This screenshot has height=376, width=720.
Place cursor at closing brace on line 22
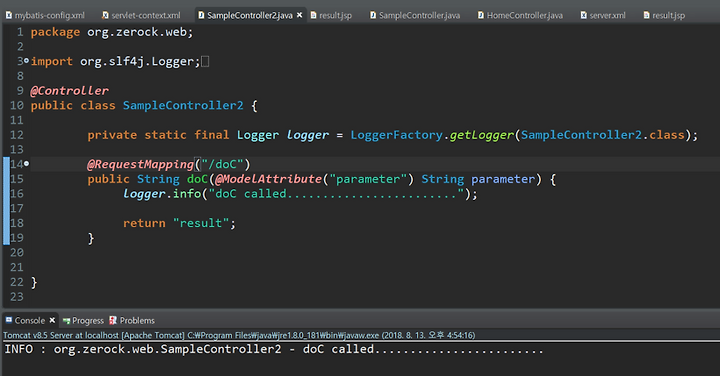pyautogui.click(x=34, y=282)
